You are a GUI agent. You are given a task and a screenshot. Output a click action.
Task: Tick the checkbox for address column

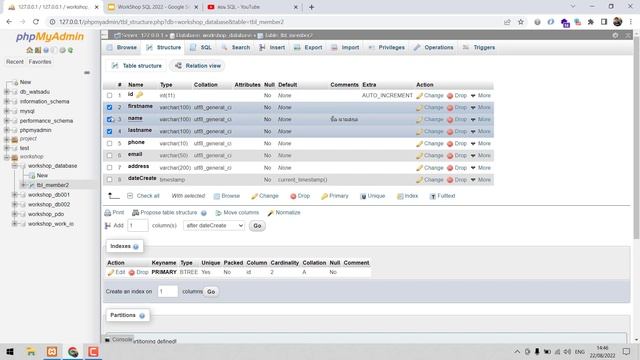tap(109, 168)
